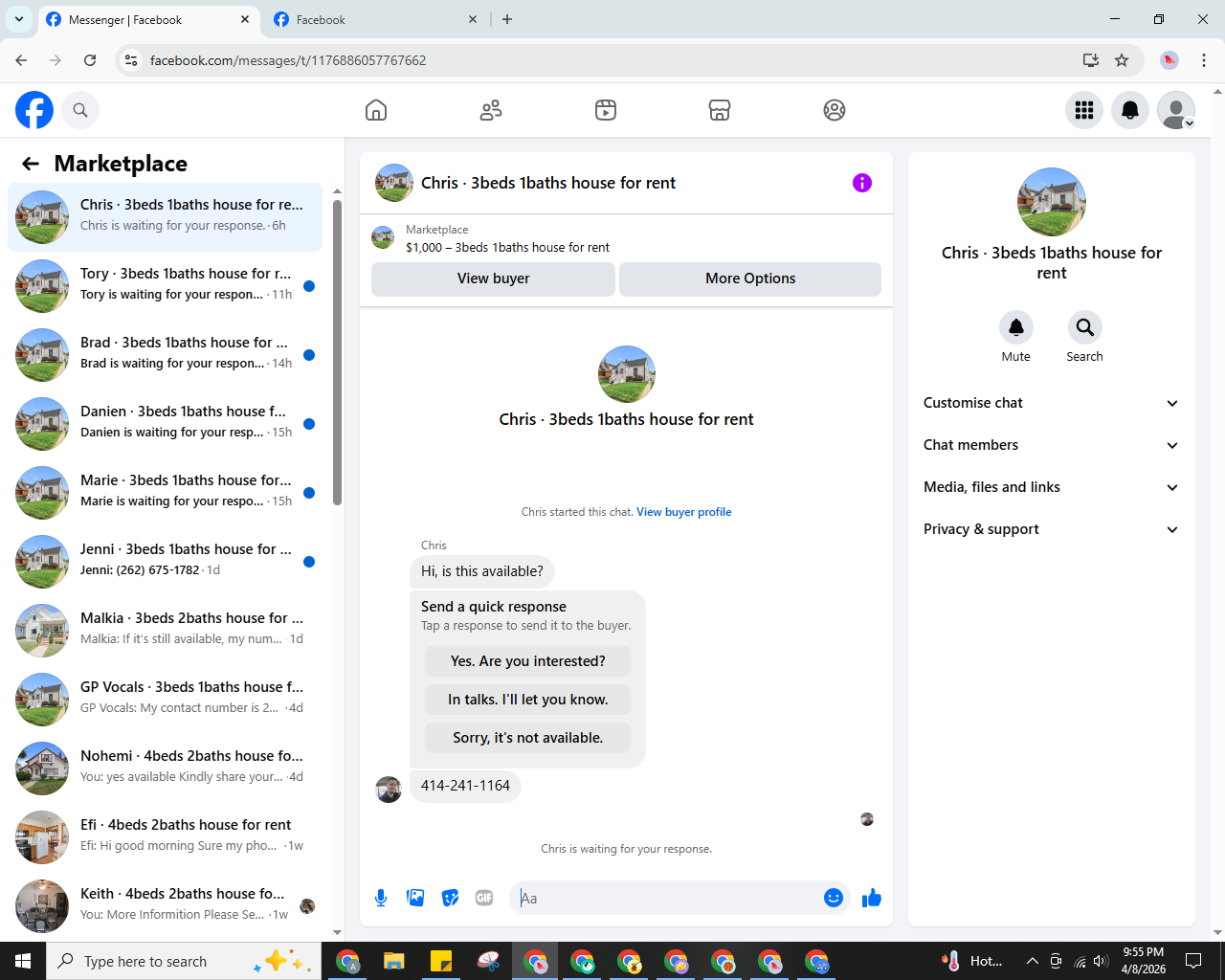The width and height of the screenshot is (1225, 980).
Task: Close the second Facebook tab
Action: click(x=473, y=19)
